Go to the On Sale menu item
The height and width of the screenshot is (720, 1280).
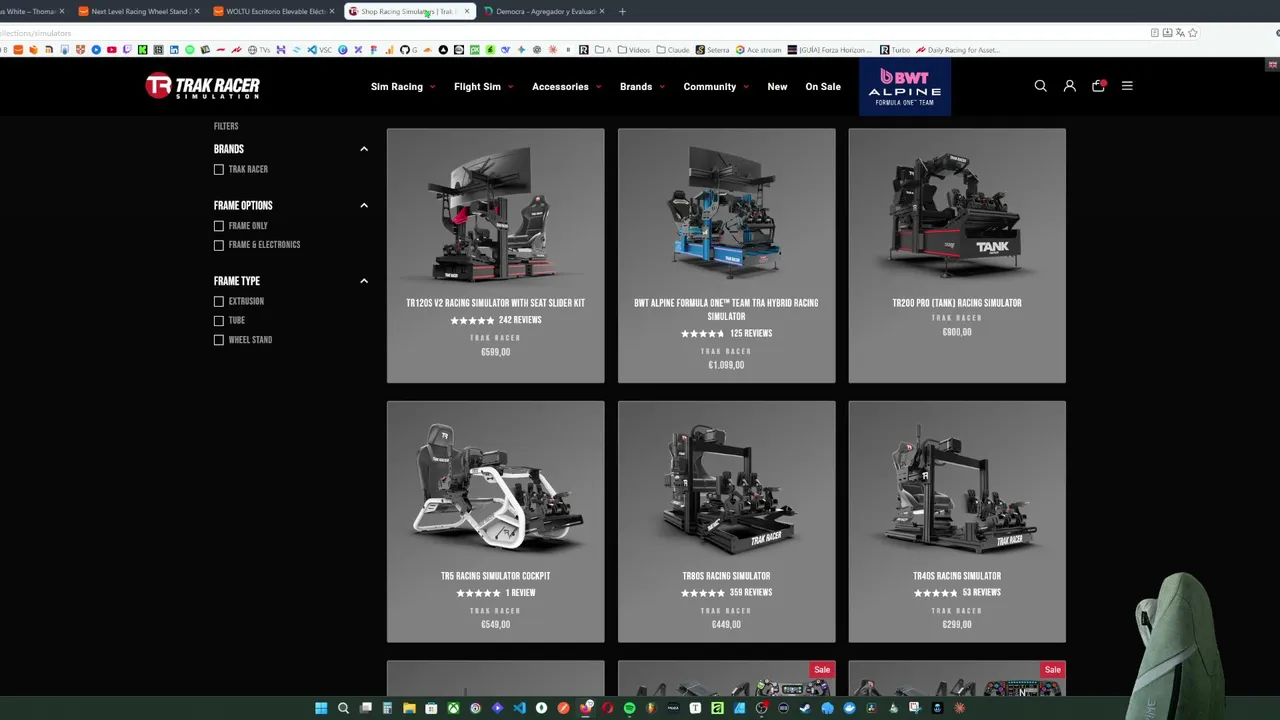pyautogui.click(x=823, y=87)
